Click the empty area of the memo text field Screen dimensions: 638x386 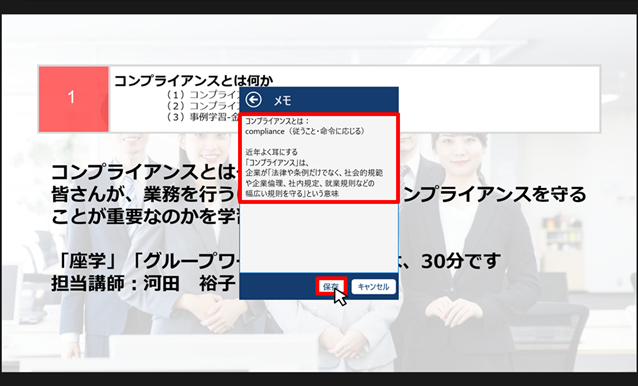319,238
